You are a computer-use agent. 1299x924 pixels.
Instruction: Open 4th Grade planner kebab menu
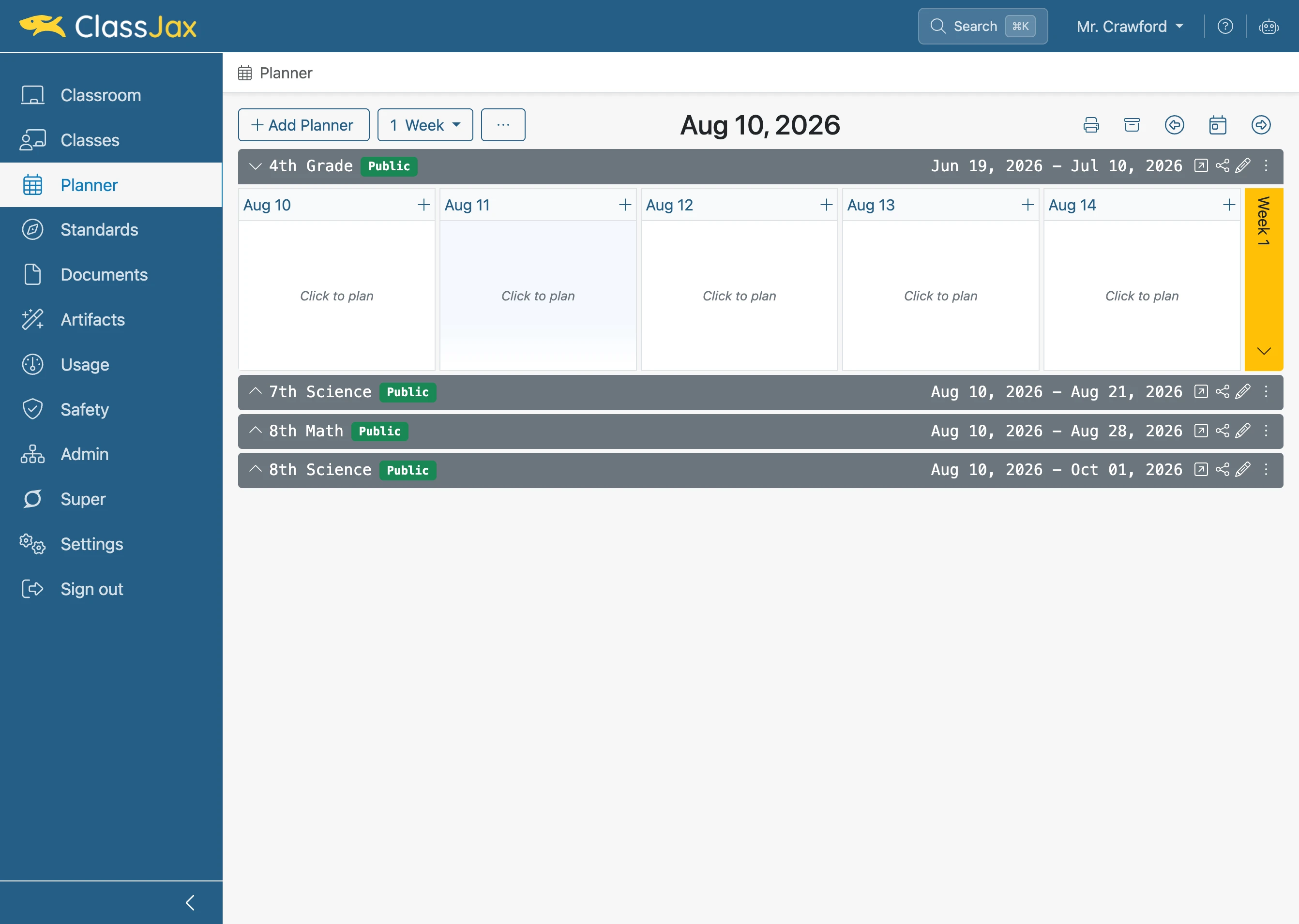coord(1266,165)
